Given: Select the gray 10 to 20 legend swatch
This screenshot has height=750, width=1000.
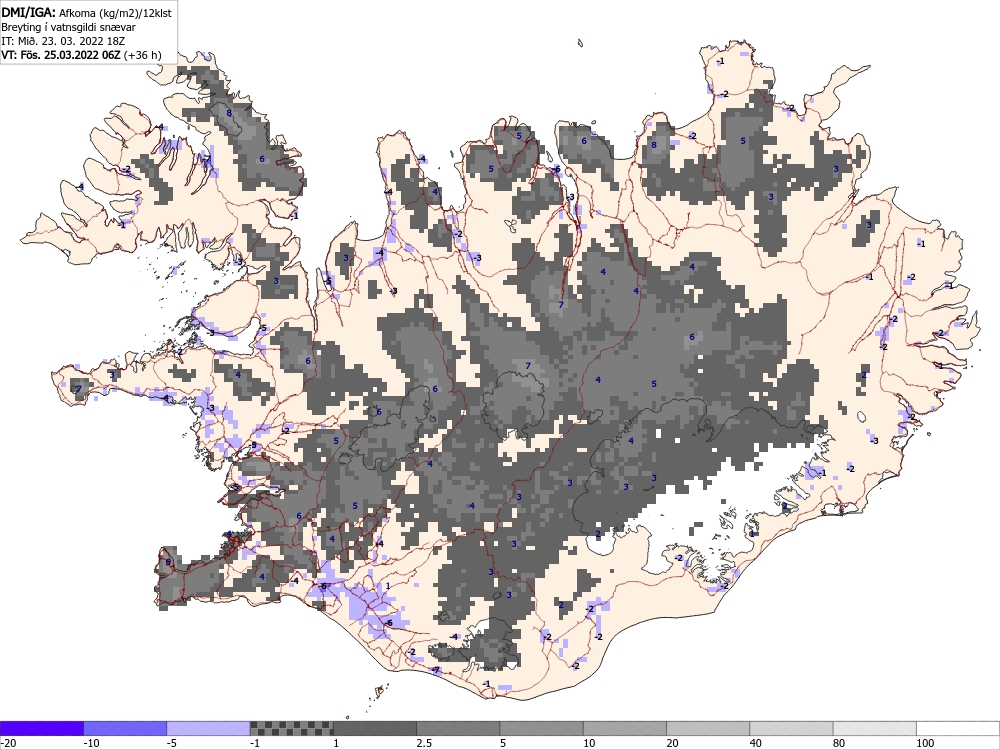Looking at the screenshot, I should tap(625, 728).
